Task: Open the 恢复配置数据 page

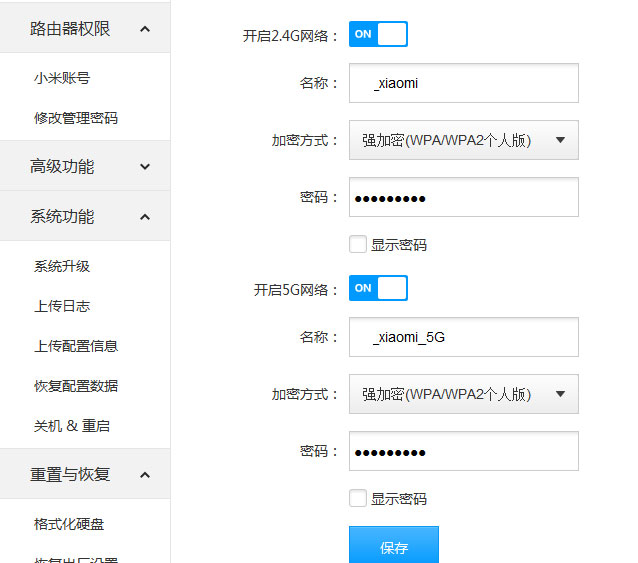Action: (76, 386)
